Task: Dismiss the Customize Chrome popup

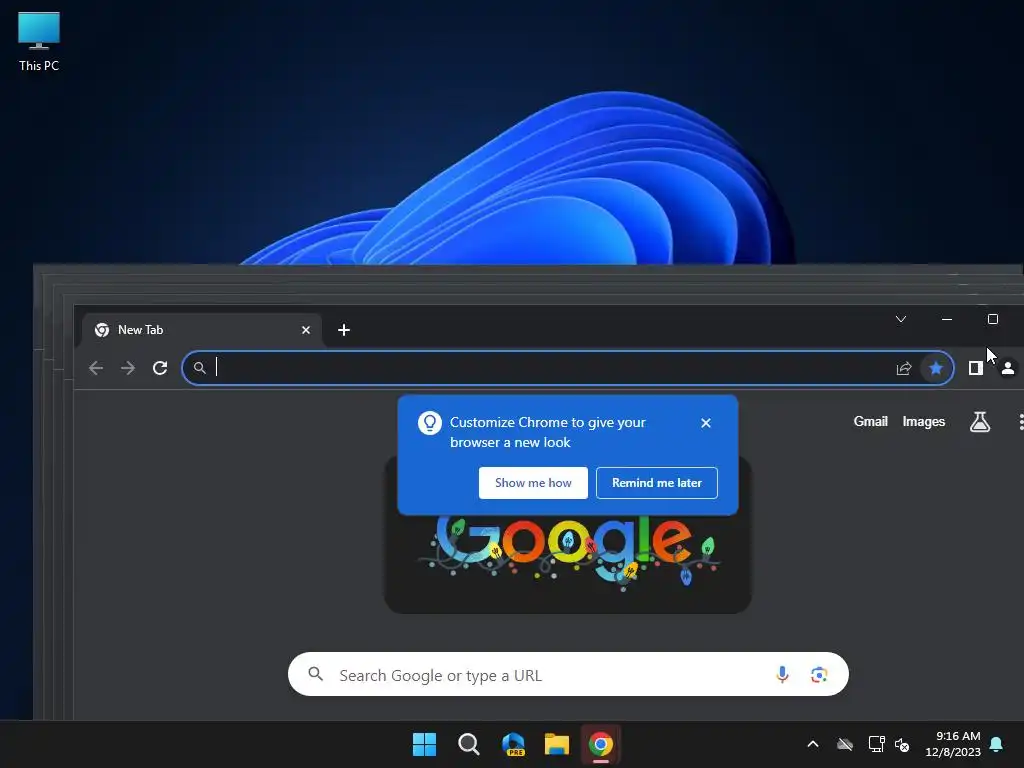Action: coord(706,423)
